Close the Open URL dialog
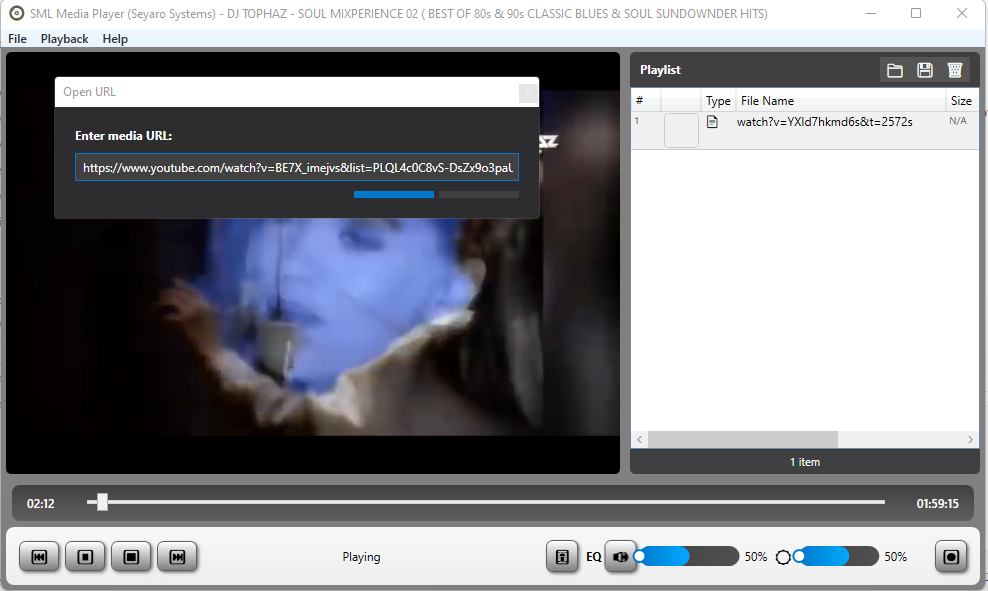 (527, 93)
